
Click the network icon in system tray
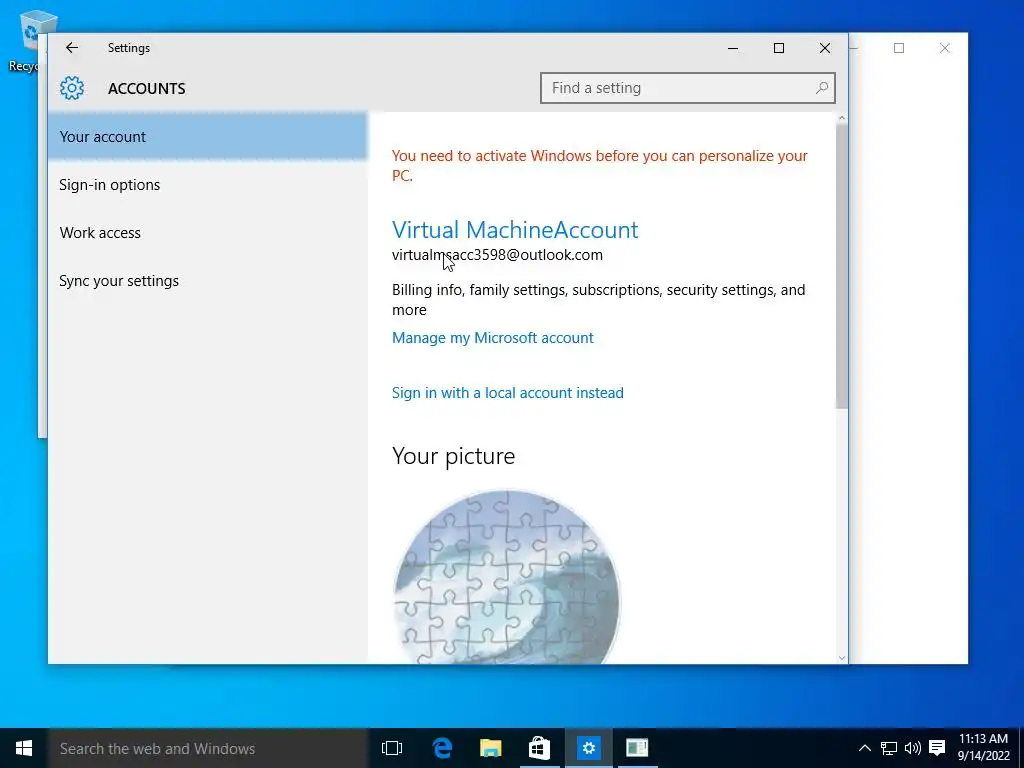(x=888, y=748)
